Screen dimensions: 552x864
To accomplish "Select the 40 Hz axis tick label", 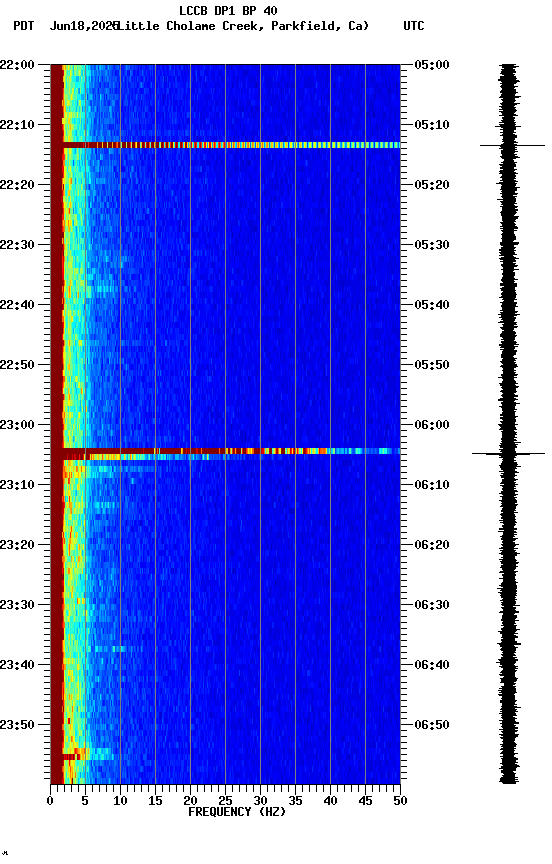I will coord(330,802).
